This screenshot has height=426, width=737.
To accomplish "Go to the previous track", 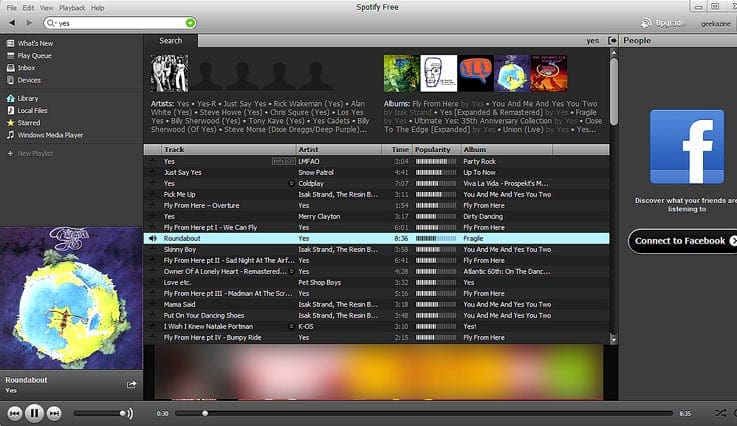I will [15, 413].
